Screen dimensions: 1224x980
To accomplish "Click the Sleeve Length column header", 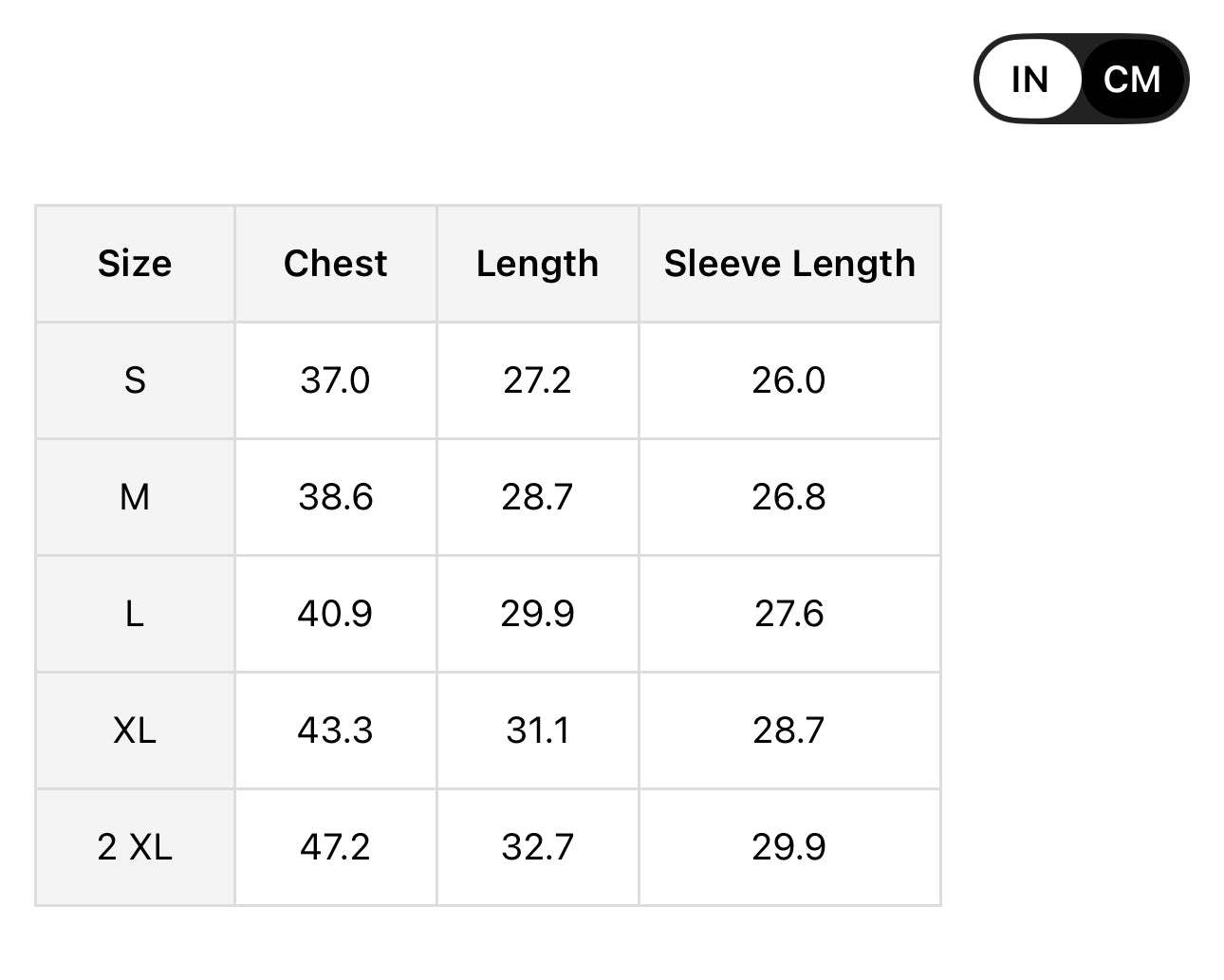I will (789, 264).
